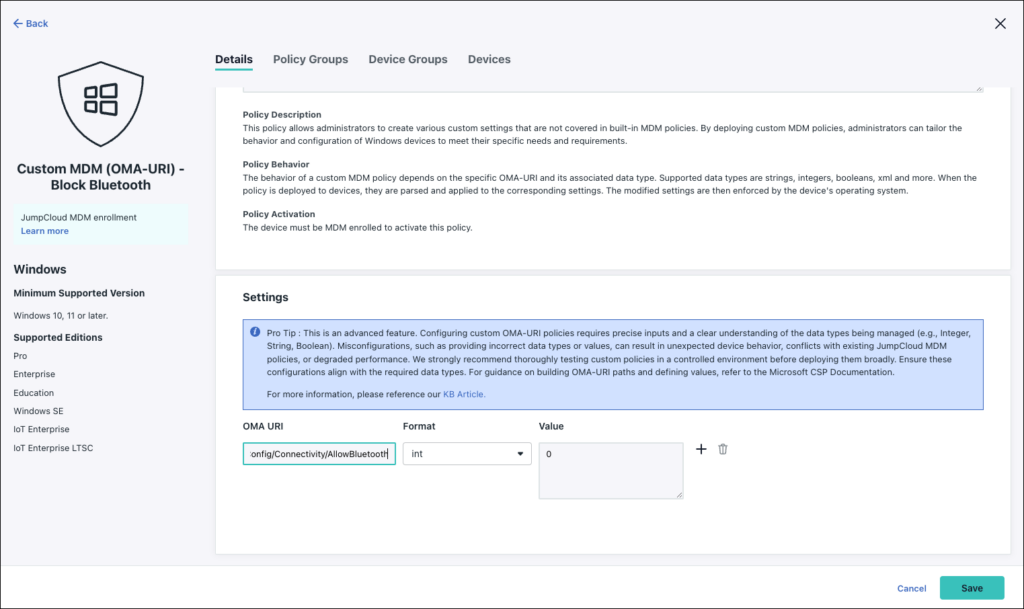Click inside the OMA URI field
Screen dimensions: 1024x609
point(318,453)
